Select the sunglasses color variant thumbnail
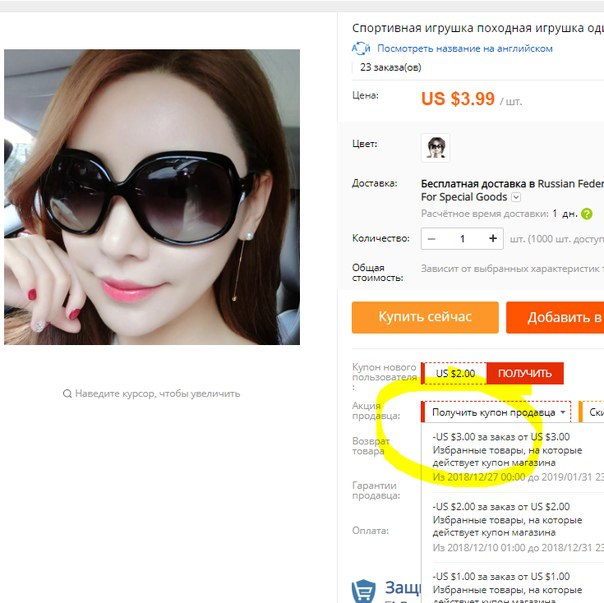Viewport: 604px width, 603px height. (x=435, y=148)
